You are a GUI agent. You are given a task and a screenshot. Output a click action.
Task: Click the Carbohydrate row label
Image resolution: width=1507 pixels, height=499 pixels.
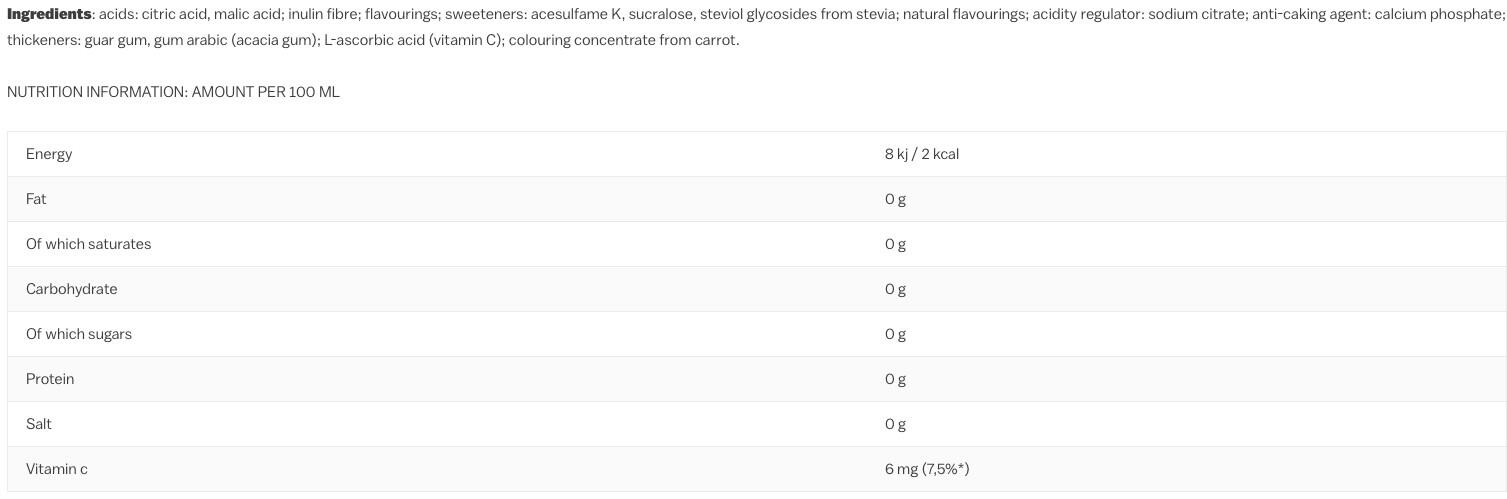(71, 289)
